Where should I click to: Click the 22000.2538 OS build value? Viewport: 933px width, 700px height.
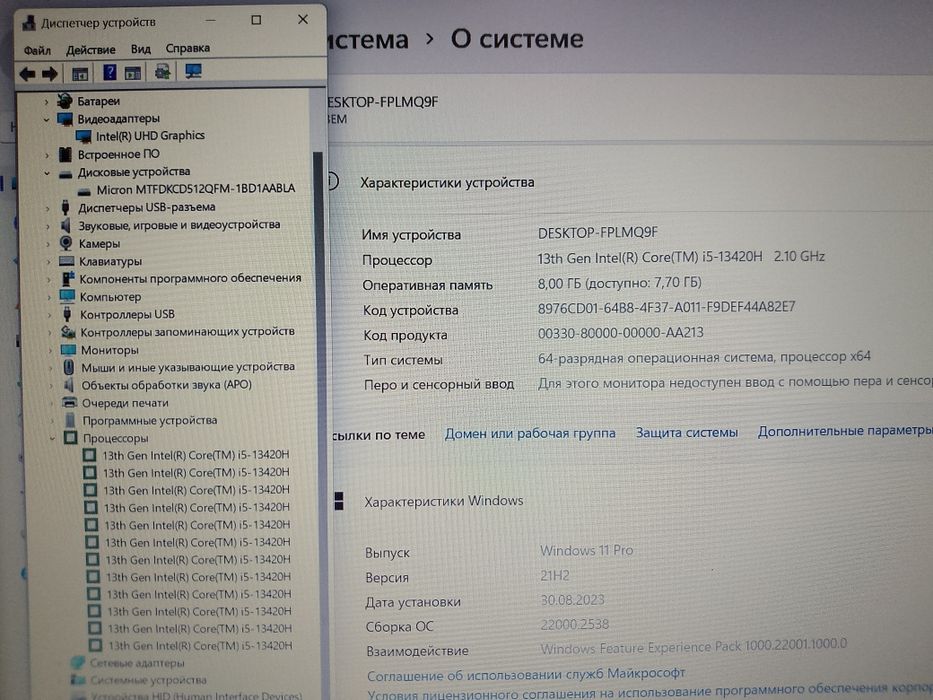tap(575, 624)
